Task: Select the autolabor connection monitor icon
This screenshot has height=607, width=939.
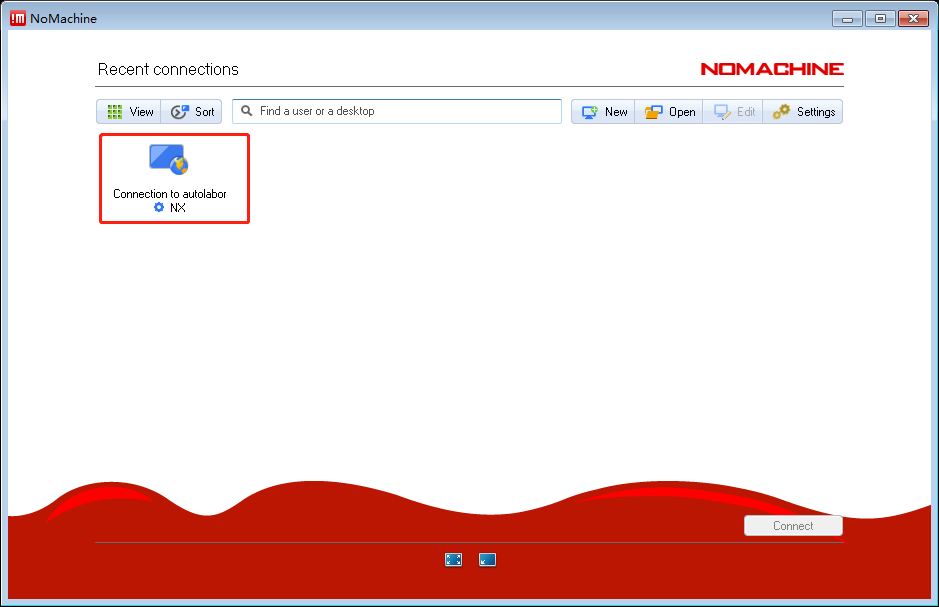Action: (168, 159)
